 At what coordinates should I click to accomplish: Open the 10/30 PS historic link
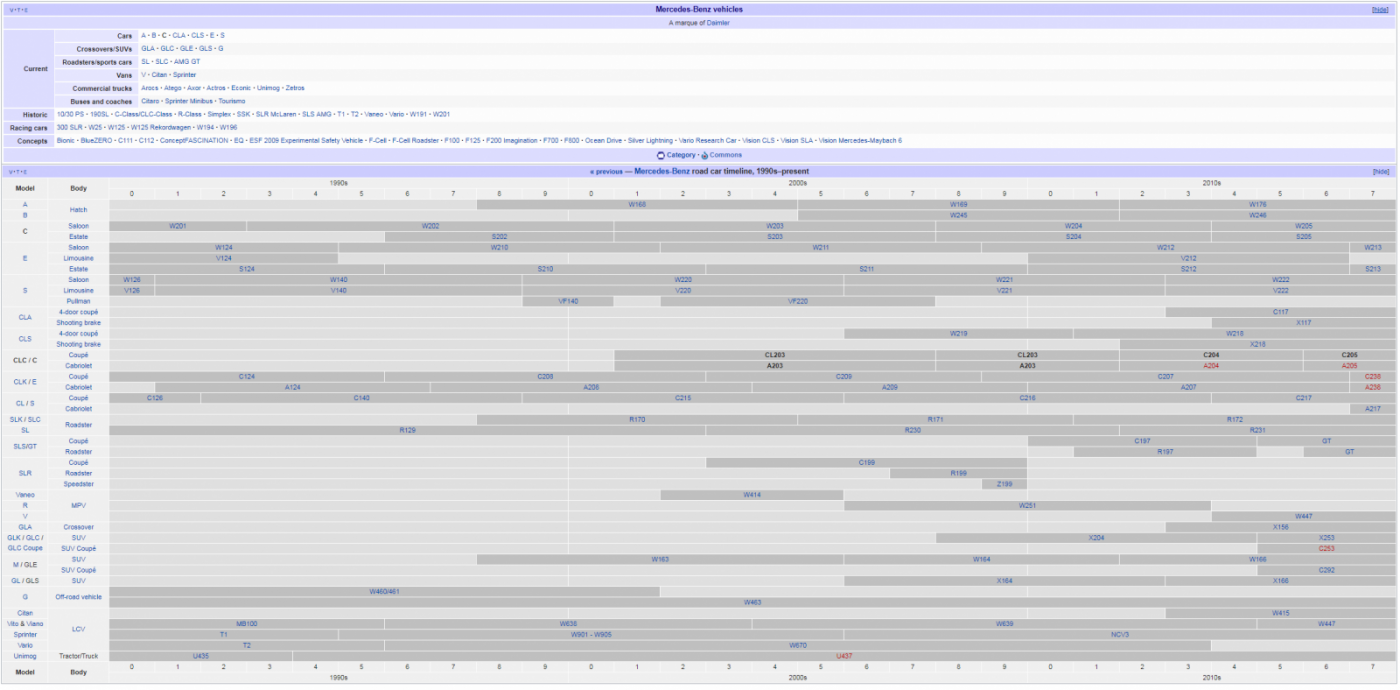(70, 114)
